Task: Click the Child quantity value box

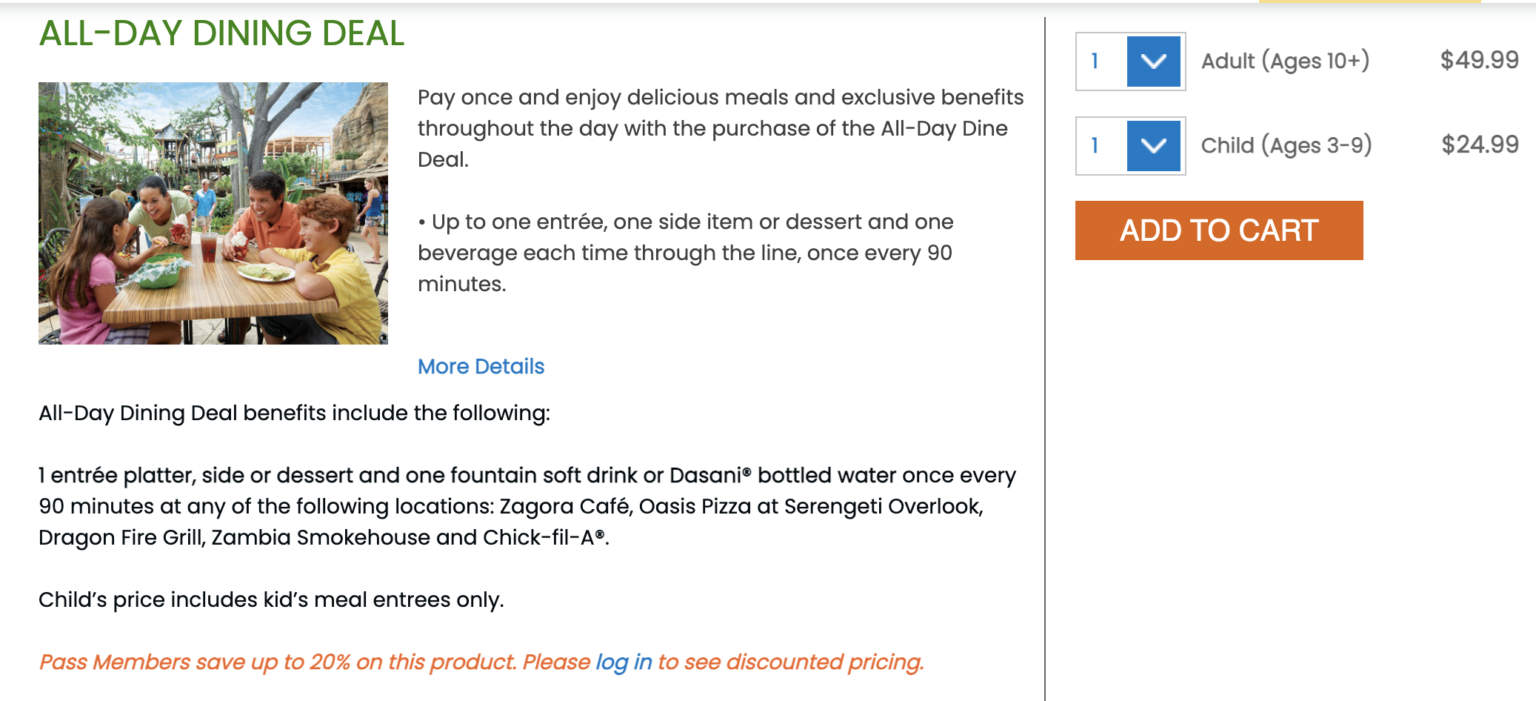Action: 1101,146
